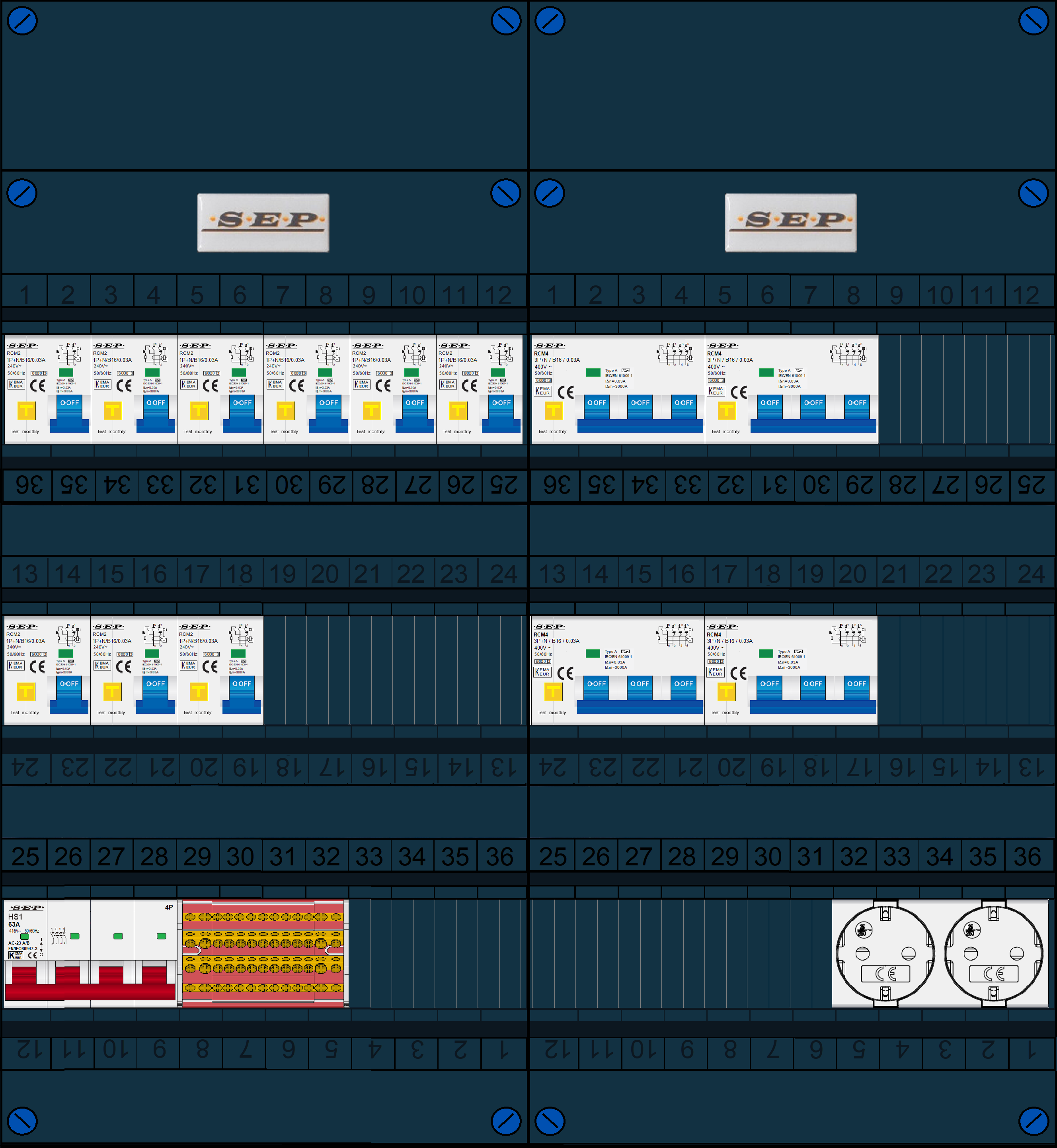The width and height of the screenshot is (1057, 1148).
Task: Flip the red handle of the HS1 63A main switch
Action: [x=90, y=983]
